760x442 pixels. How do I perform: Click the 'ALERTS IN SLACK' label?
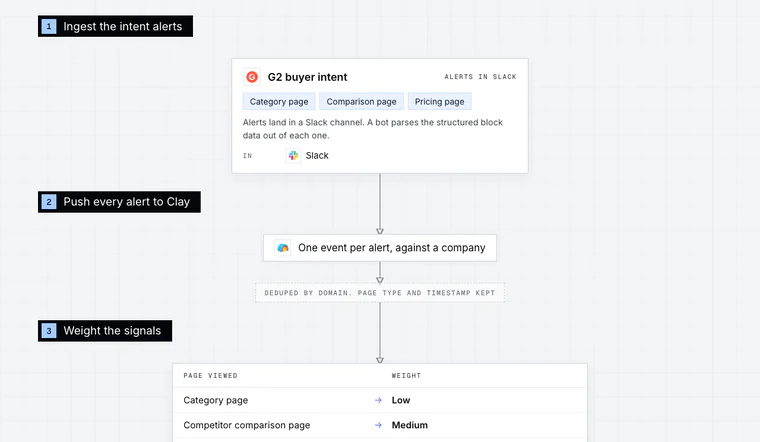tap(480, 77)
